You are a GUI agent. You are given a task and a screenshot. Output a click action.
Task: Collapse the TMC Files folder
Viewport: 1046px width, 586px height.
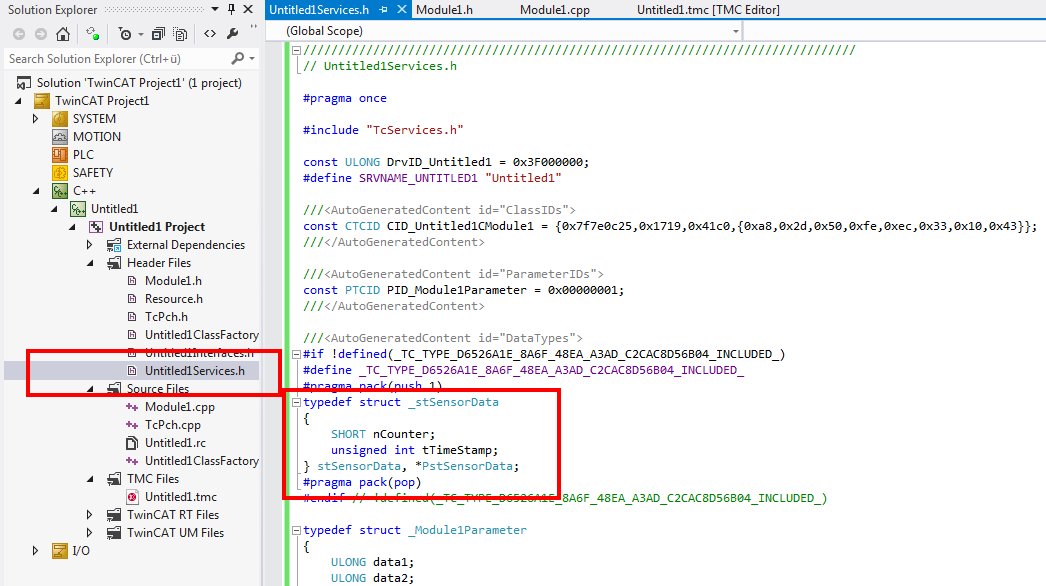click(89, 479)
